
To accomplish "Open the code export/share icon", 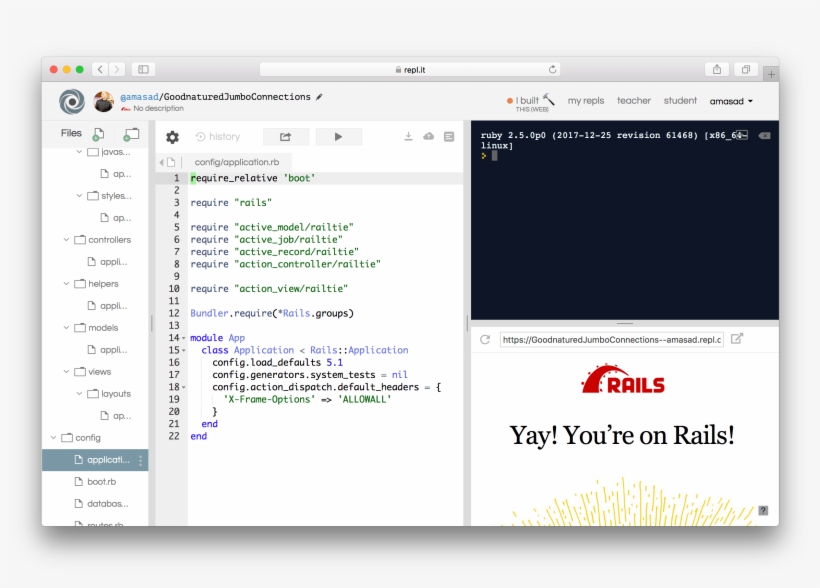I will pos(285,136).
